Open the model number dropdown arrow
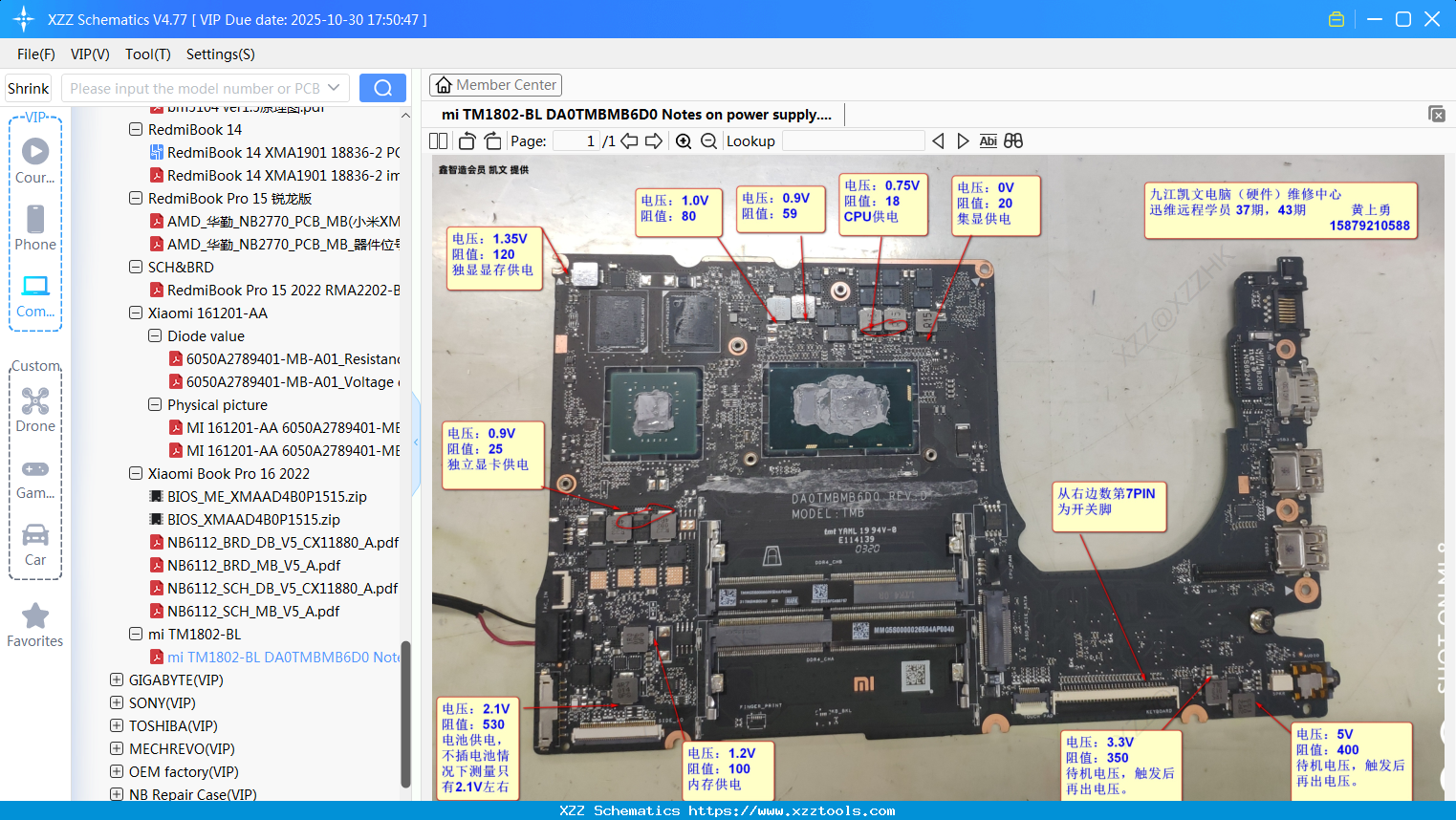 [334, 88]
